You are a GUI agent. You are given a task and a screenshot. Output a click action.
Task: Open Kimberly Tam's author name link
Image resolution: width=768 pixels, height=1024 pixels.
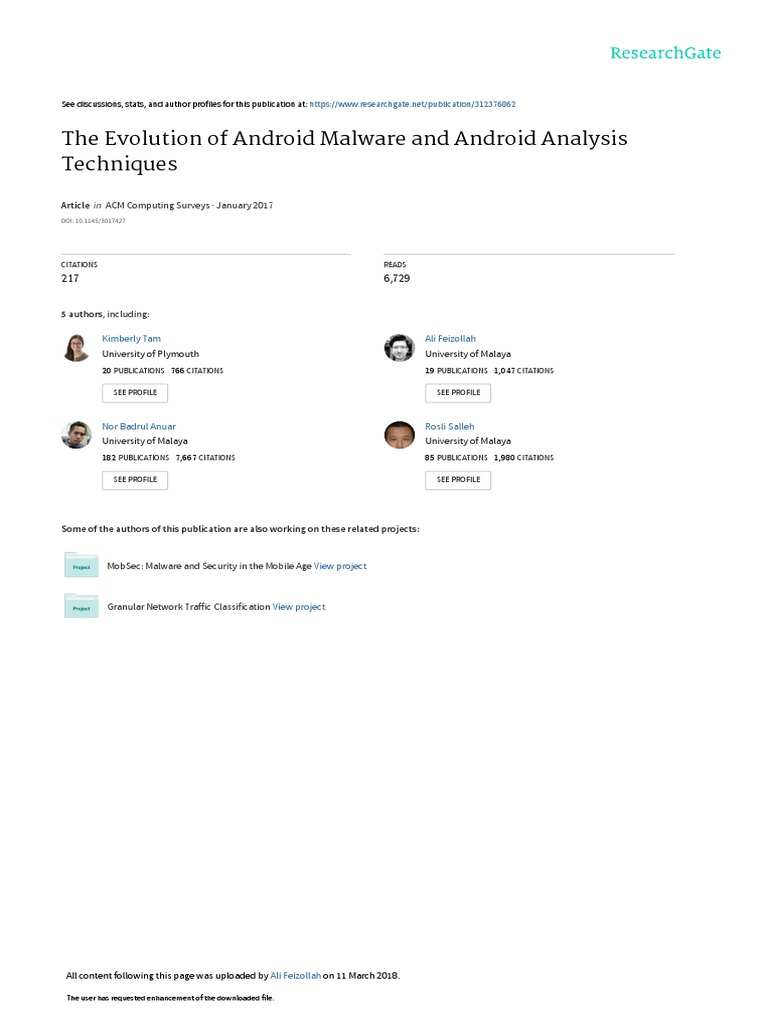tap(131, 339)
